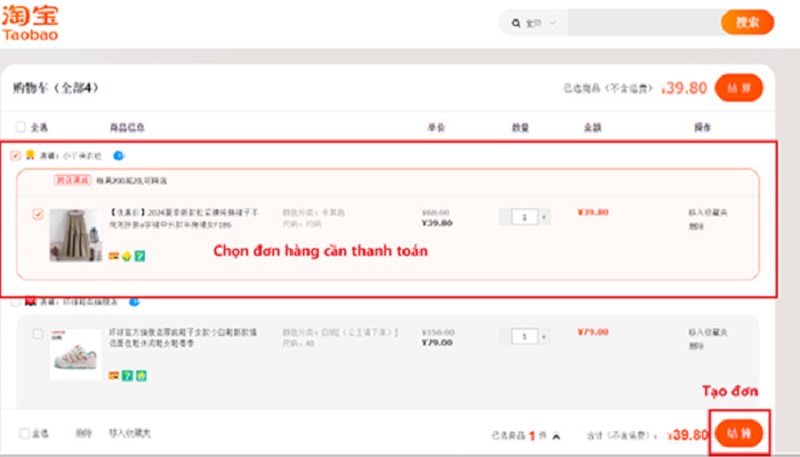Expand selected items list arrow at bottom
This screenshot has height=457, width=800.
tap(556, 435)
